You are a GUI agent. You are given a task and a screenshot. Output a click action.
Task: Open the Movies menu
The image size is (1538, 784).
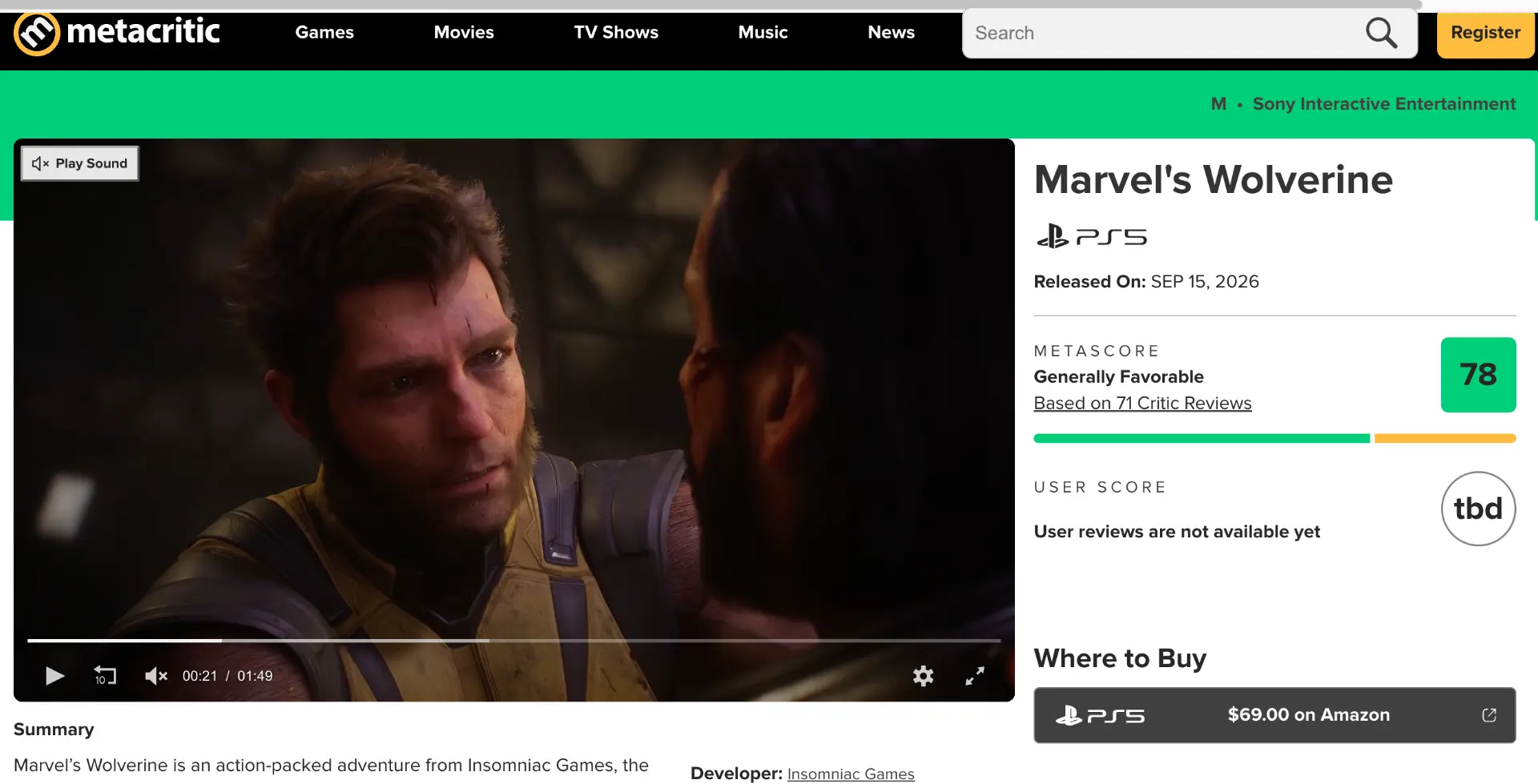pos(464,33)
